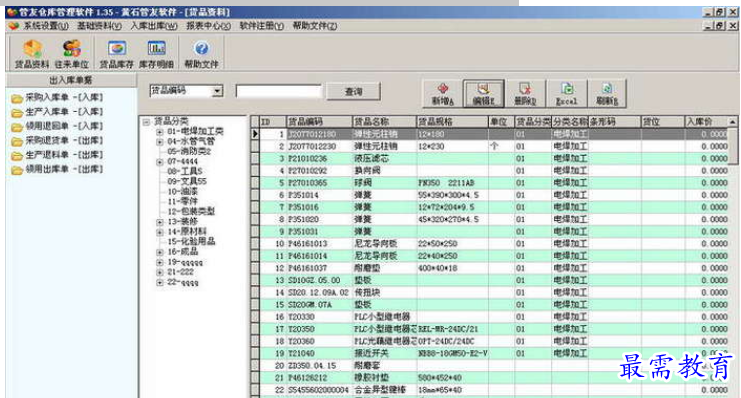Screen dimensions: 741x398
Task: Collapse the 货品分类 root tree node
Action: coord(146,122)
